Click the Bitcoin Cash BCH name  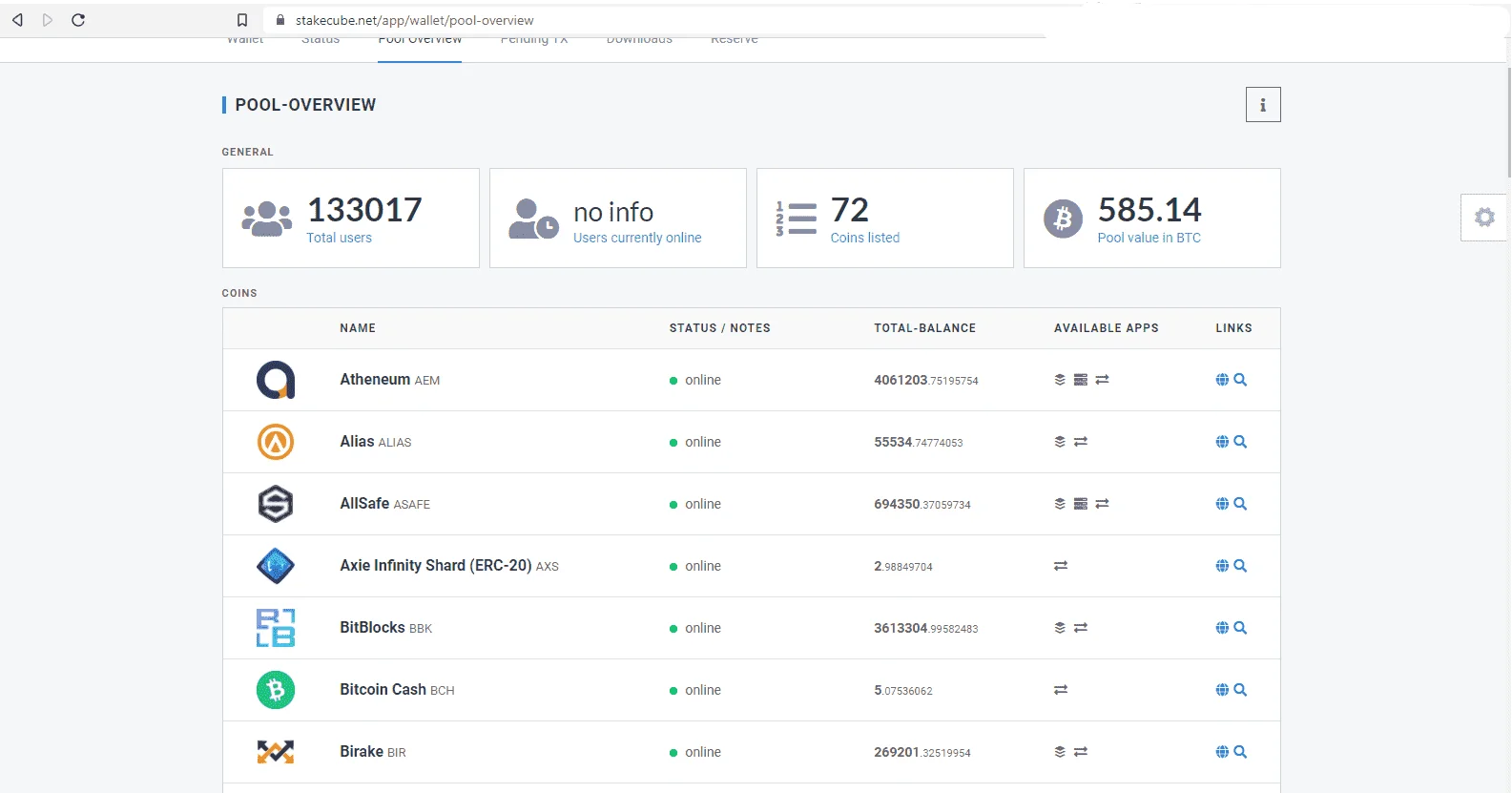[397, 690]
